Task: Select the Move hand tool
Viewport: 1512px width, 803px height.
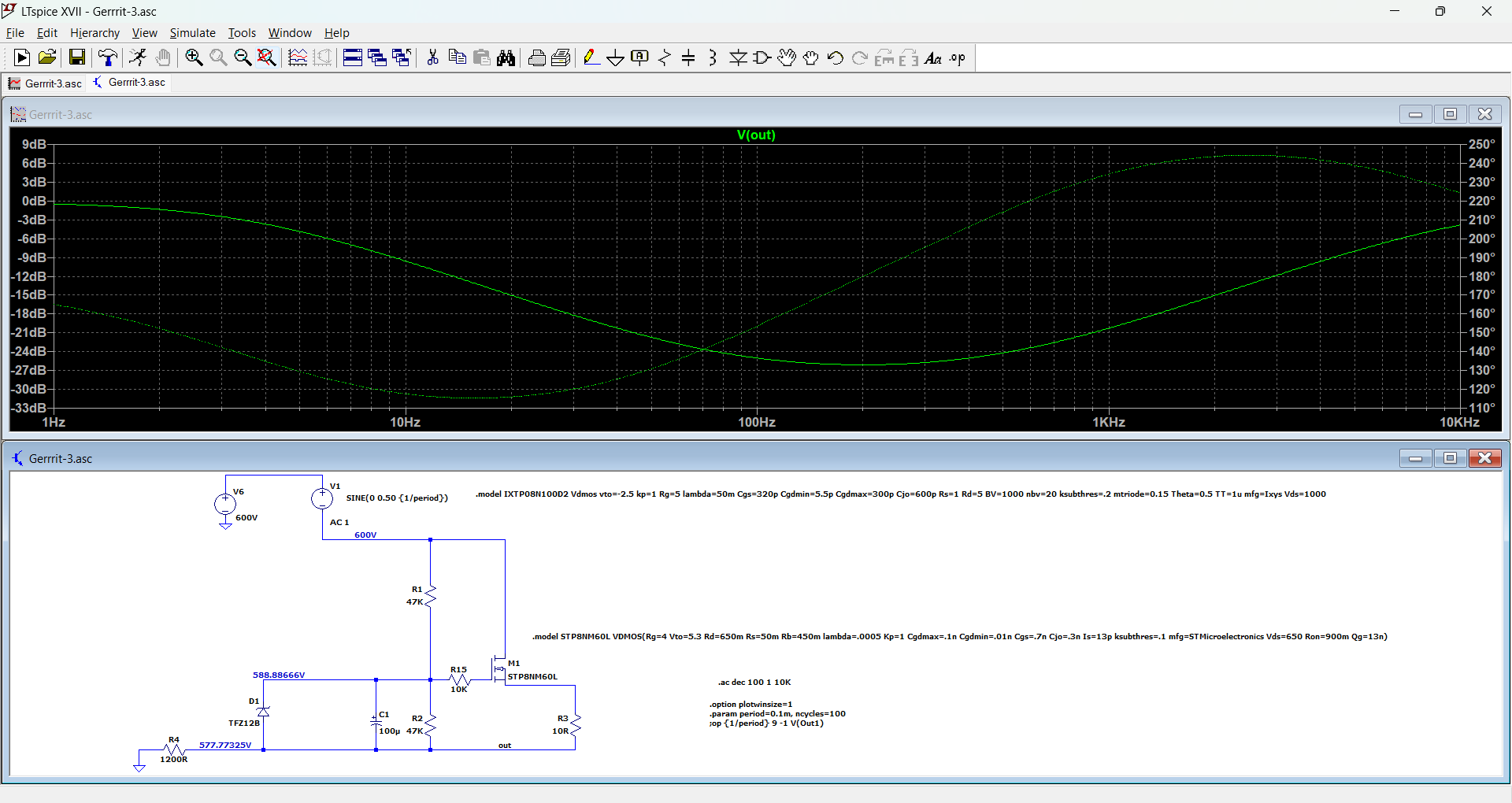Action: point(787,57)
